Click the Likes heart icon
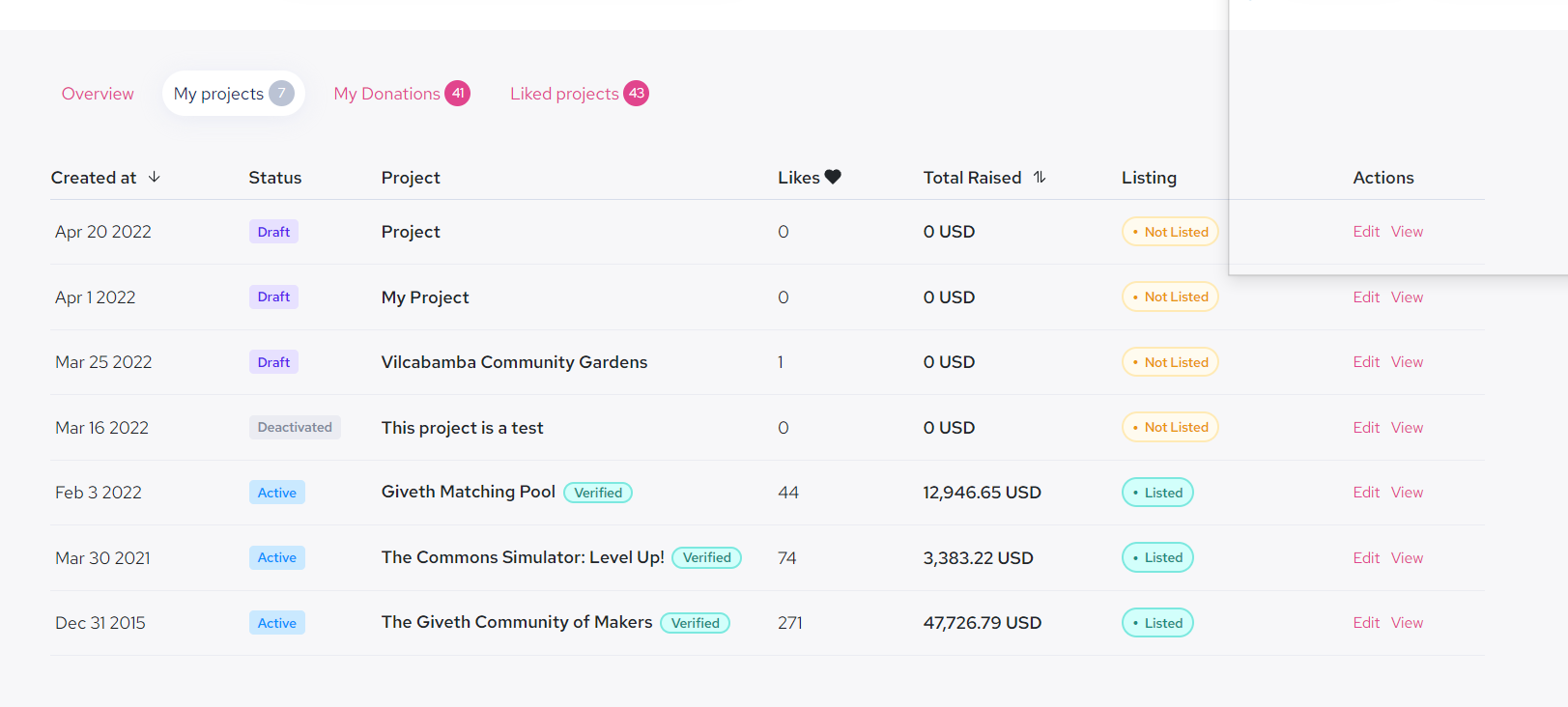Screen dimensions: 1568x707 coord(833,177)
